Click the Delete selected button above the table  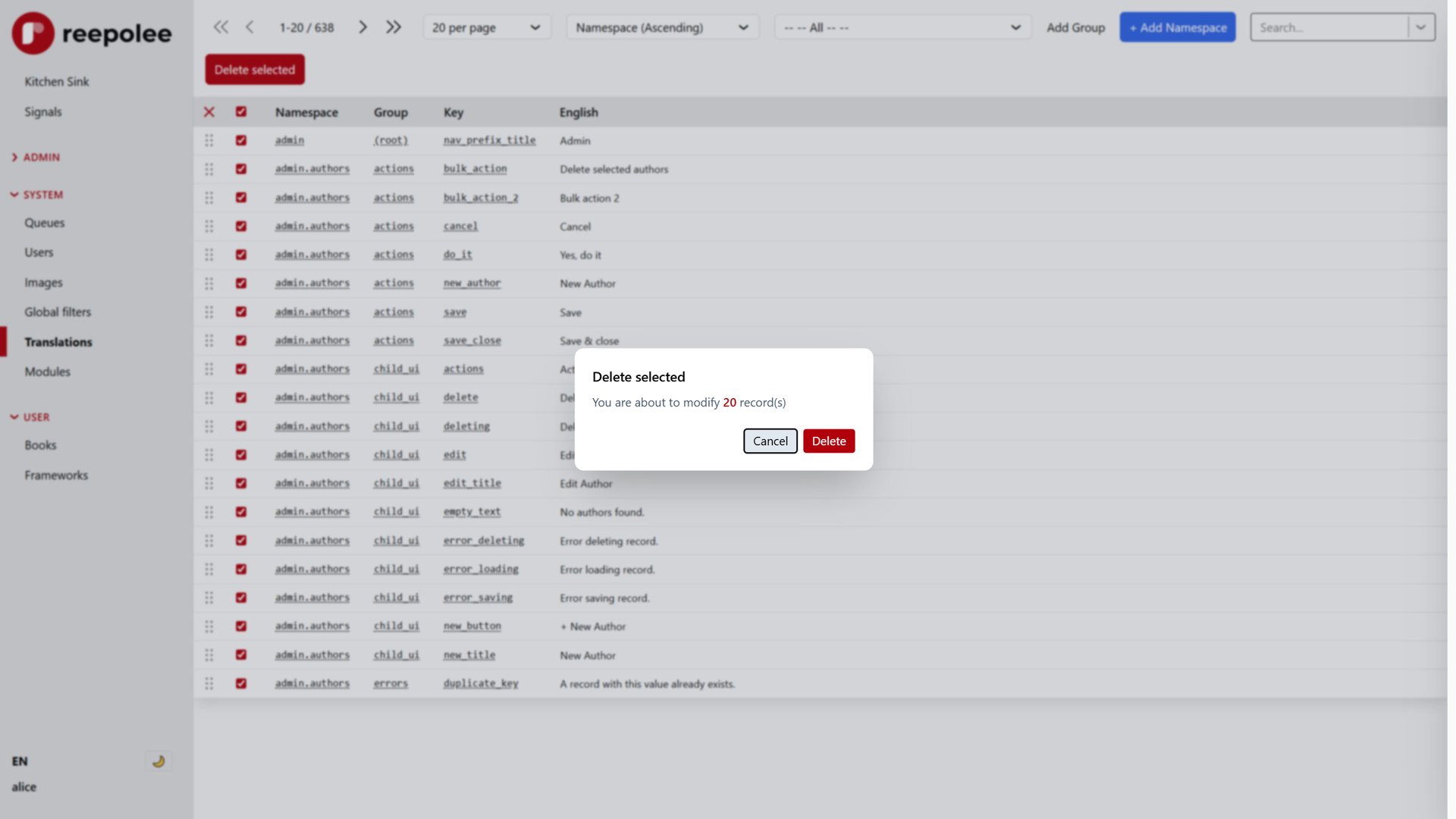coord(255,69)
